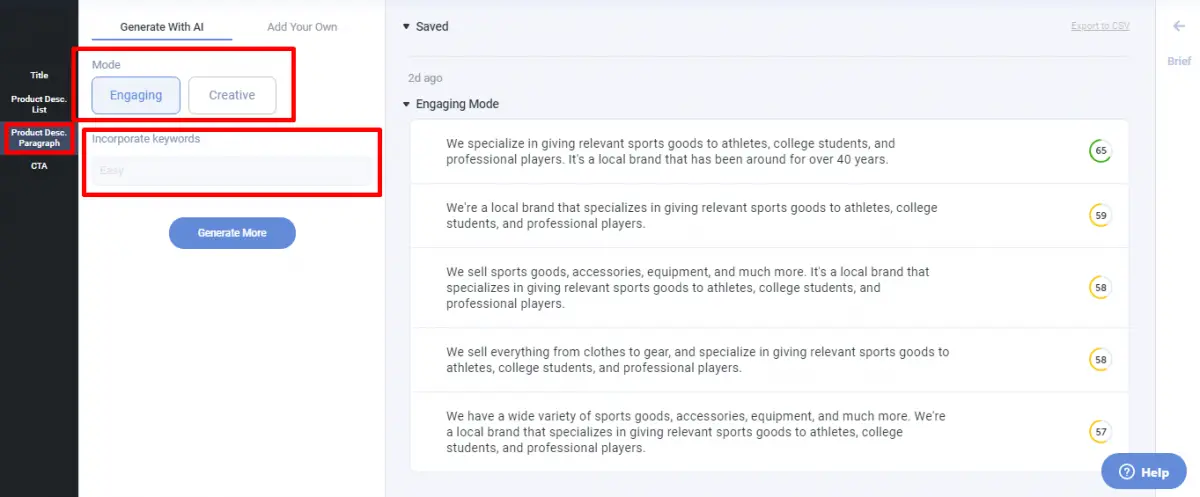Open Title in left sidebar
The width and height of the screenshot is (1200, 497).
39,75
